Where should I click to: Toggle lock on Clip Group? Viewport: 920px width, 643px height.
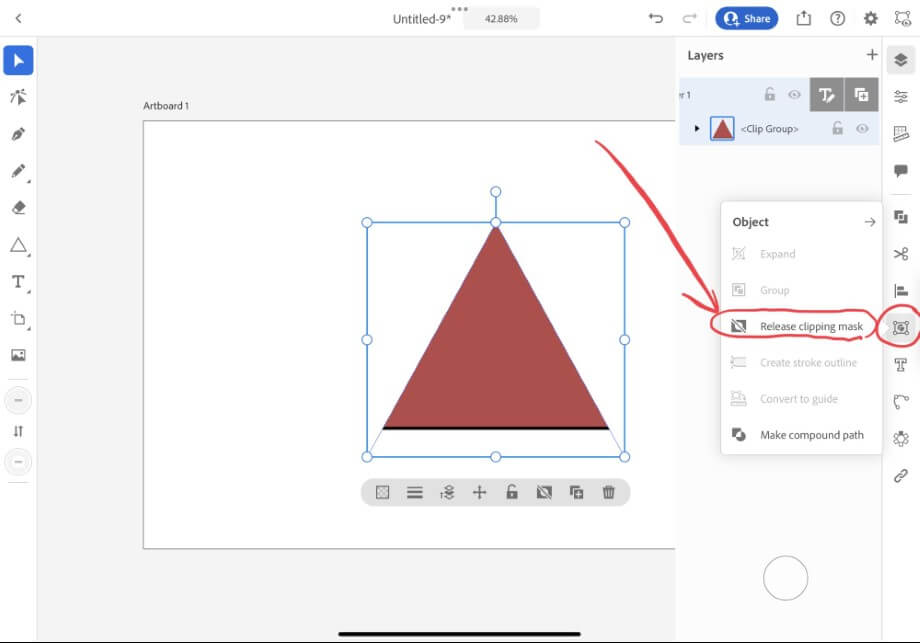point(837,128)
